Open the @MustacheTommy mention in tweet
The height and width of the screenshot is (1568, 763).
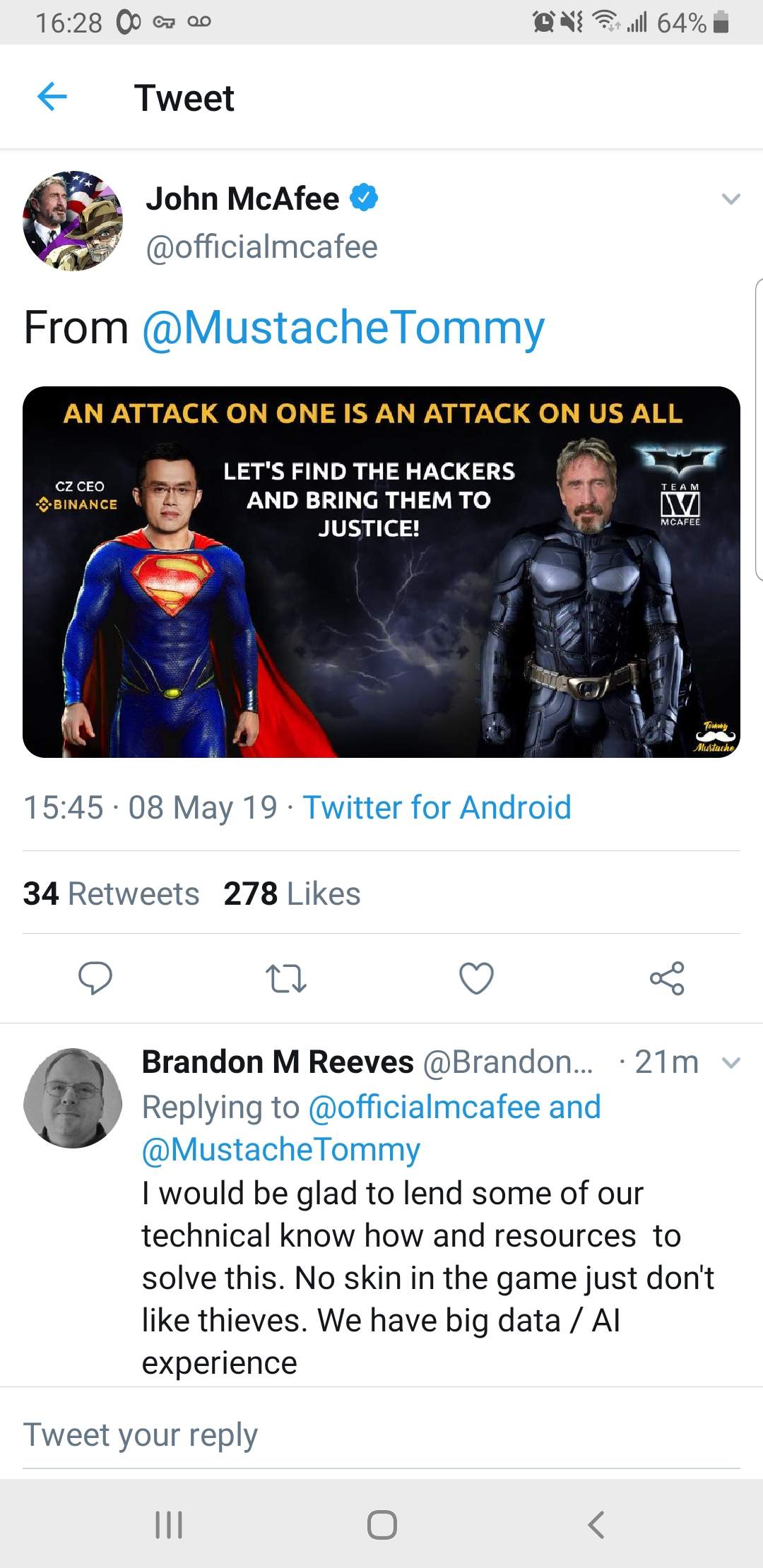(343, 328)
